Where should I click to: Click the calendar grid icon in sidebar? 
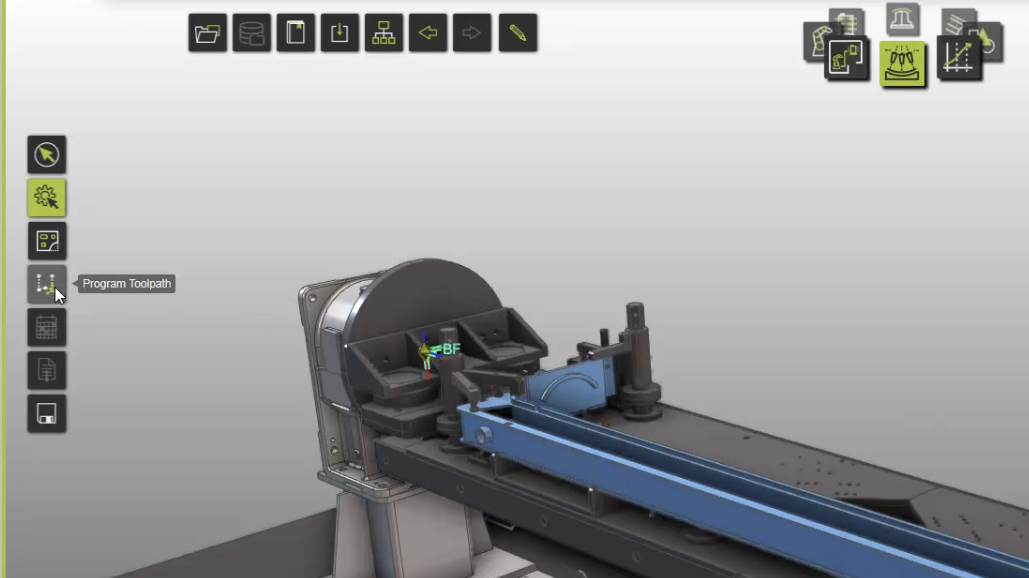point(47,328)
